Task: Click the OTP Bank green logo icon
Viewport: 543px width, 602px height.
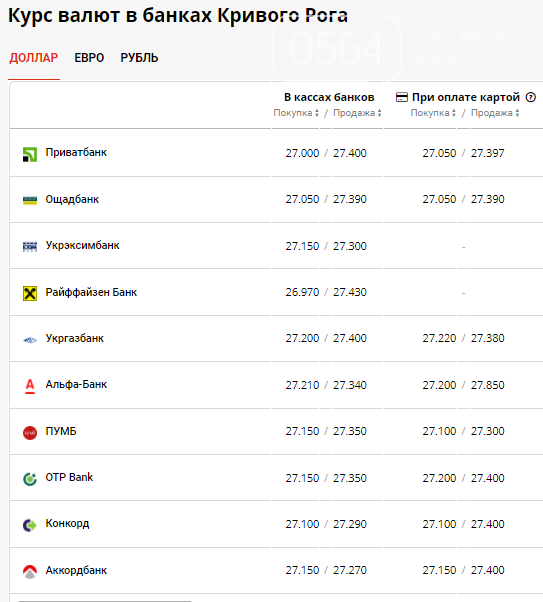Action: click(30, 479)
